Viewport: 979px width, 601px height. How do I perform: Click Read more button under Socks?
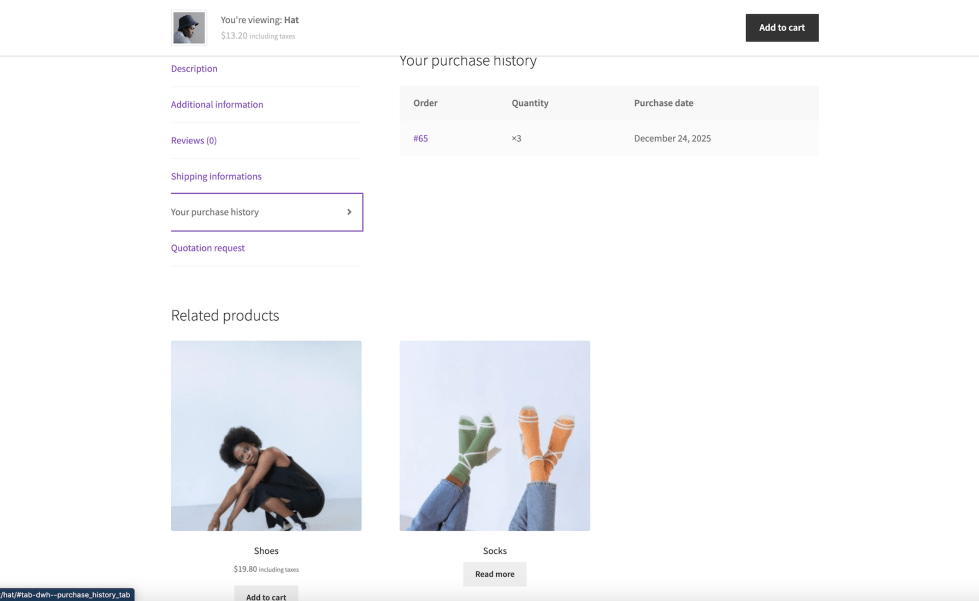point(494,574)
